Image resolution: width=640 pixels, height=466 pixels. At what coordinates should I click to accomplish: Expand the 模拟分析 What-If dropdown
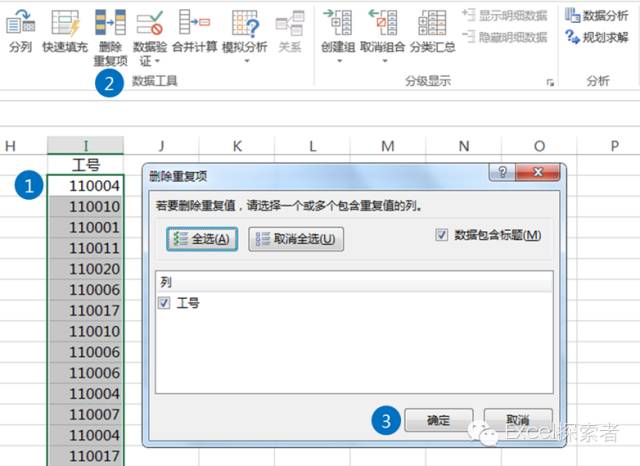click(x=243, y=61)
